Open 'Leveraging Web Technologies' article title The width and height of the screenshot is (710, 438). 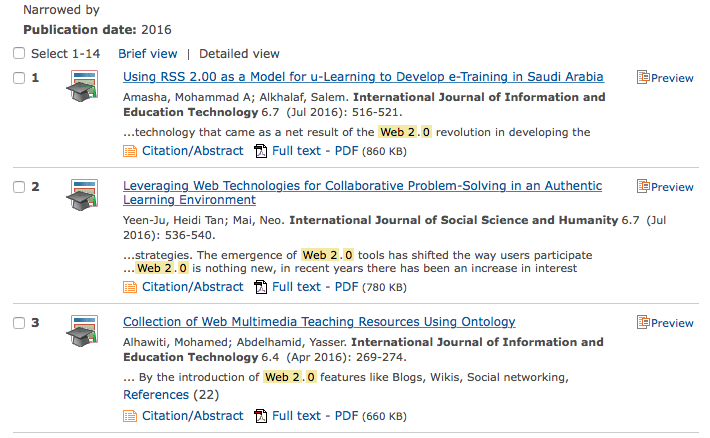coord(362,186)
